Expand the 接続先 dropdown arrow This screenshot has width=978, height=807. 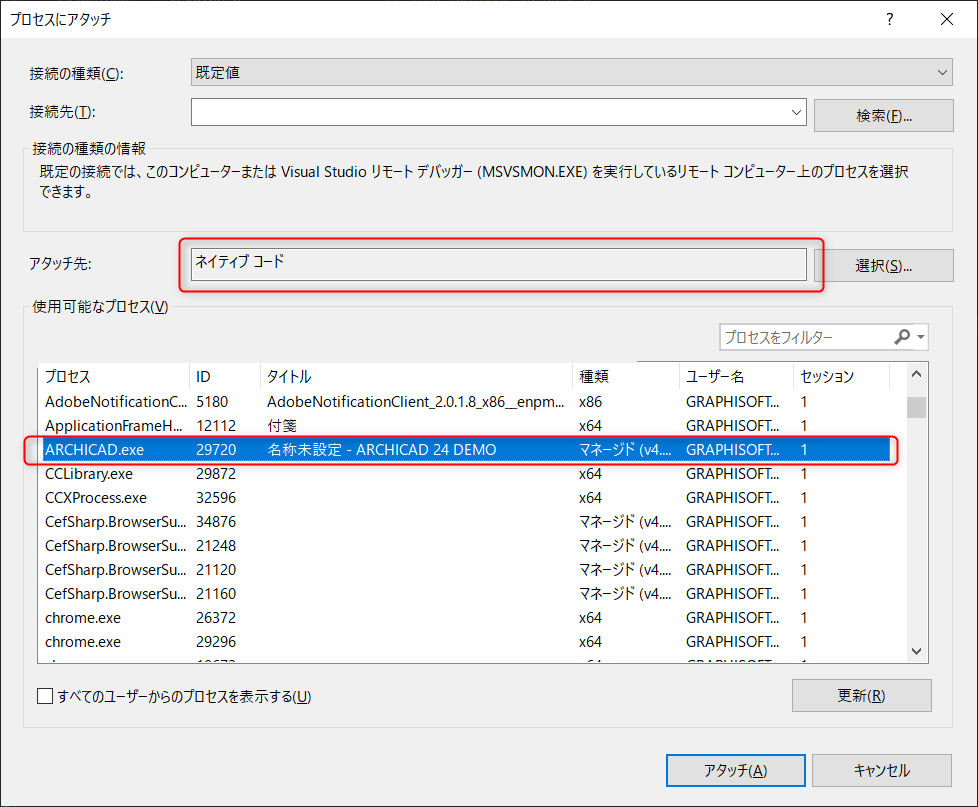796,112
